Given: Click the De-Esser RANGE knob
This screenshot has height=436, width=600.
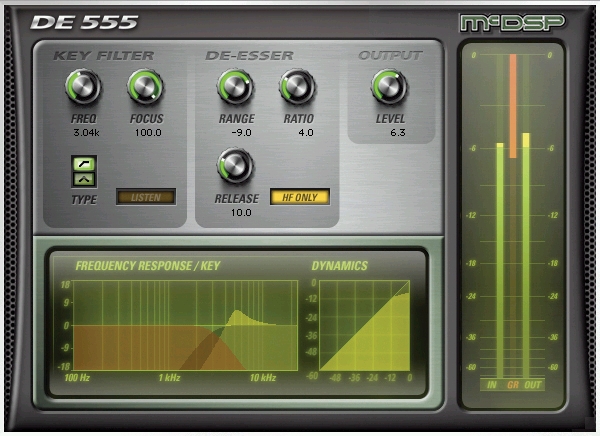Looking at the screenshot, I should point(235,87).
